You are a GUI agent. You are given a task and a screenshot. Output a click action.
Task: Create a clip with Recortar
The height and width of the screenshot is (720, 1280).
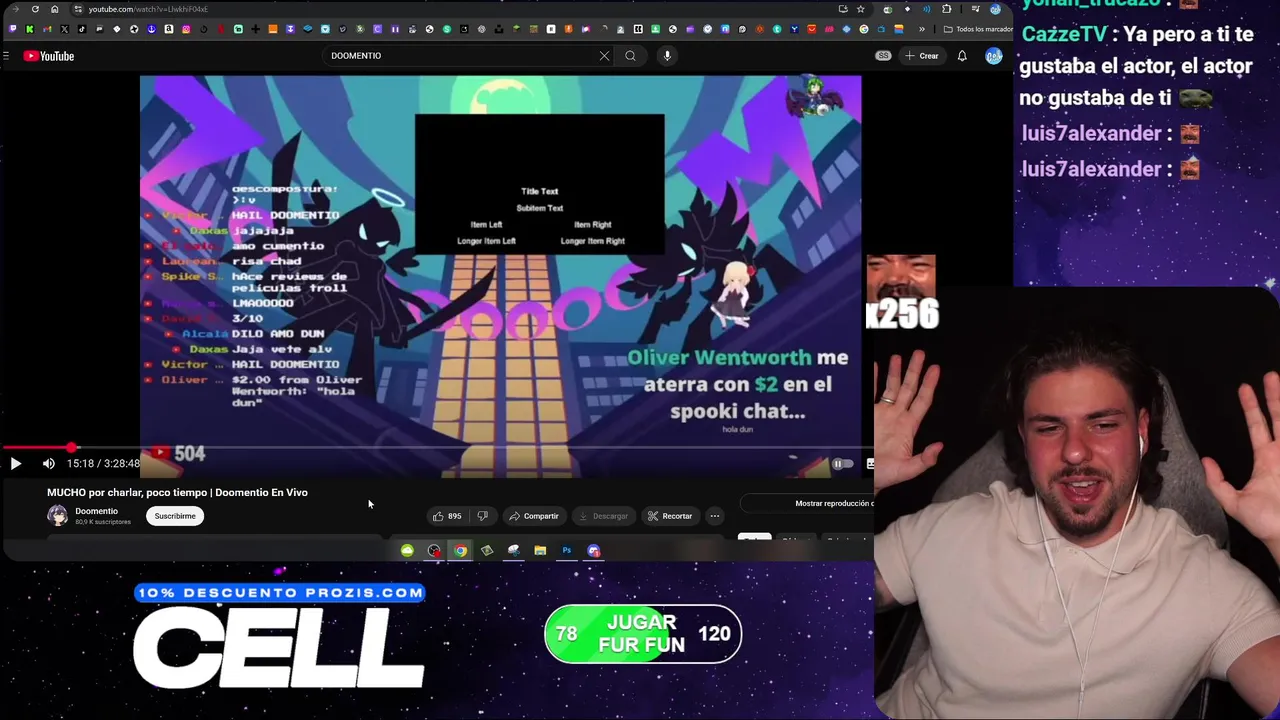point(669,516)
